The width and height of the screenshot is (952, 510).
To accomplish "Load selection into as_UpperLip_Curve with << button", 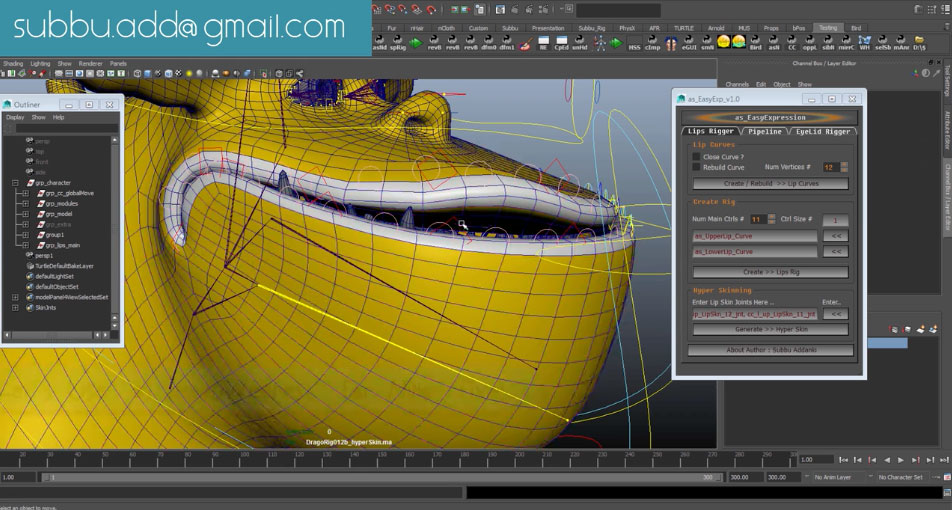I will 835,236.
